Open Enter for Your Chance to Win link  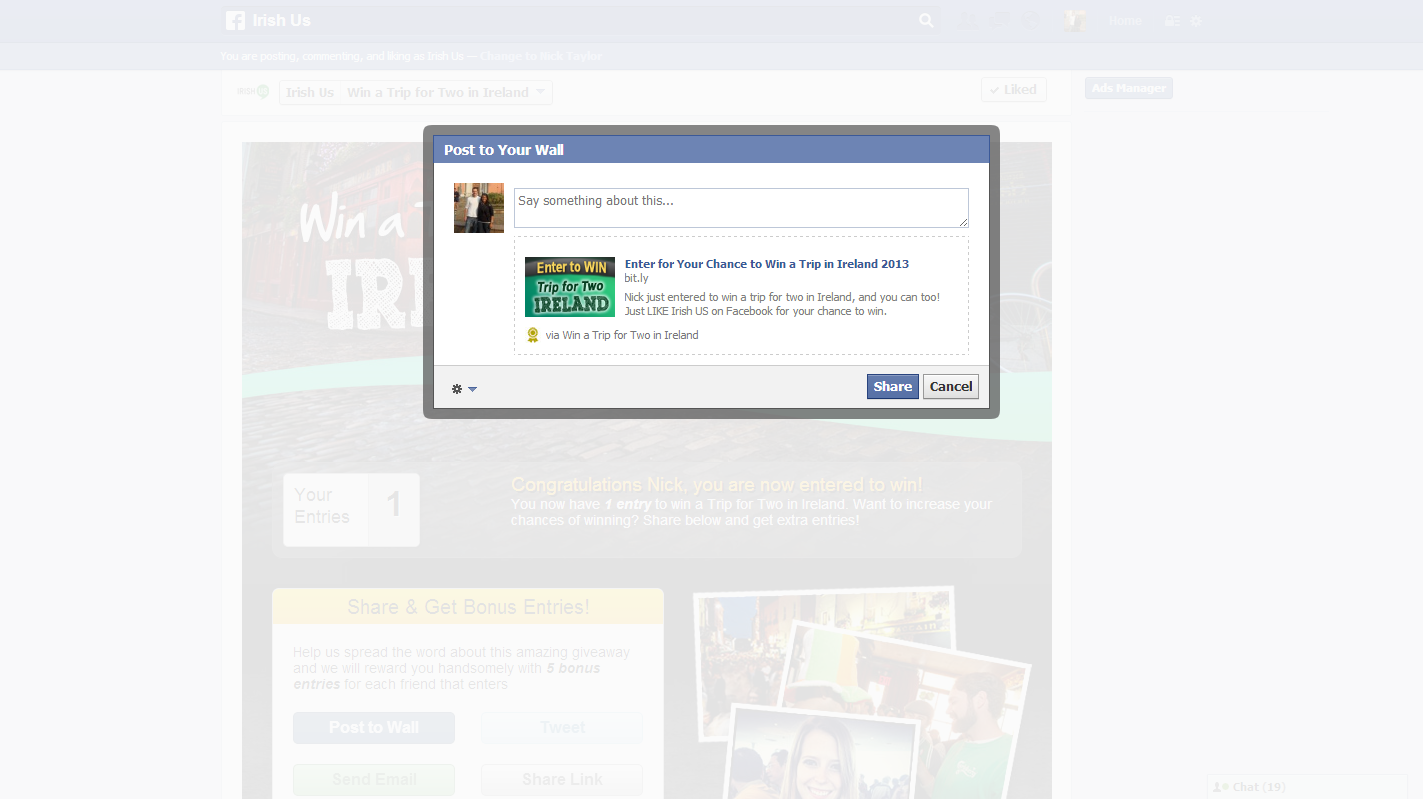pos(767,264)
